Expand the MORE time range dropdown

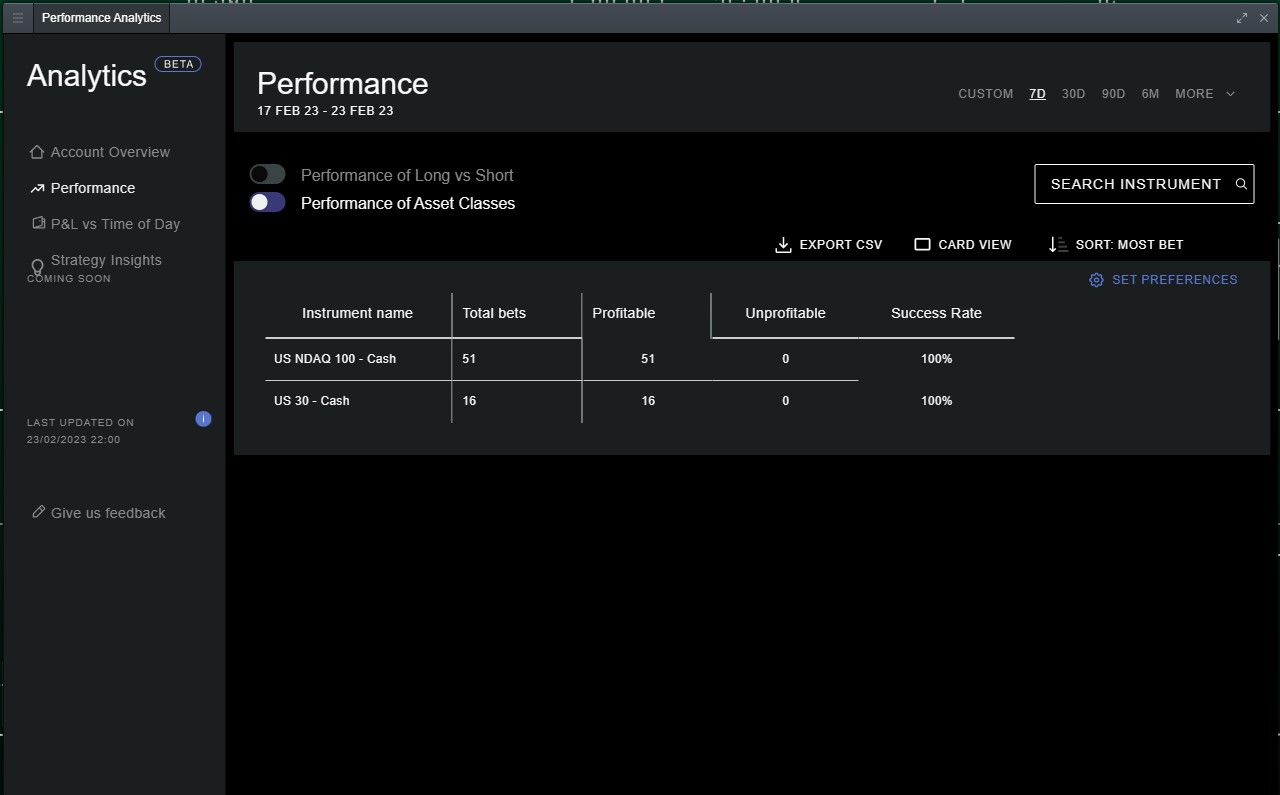pos(1205,94)
